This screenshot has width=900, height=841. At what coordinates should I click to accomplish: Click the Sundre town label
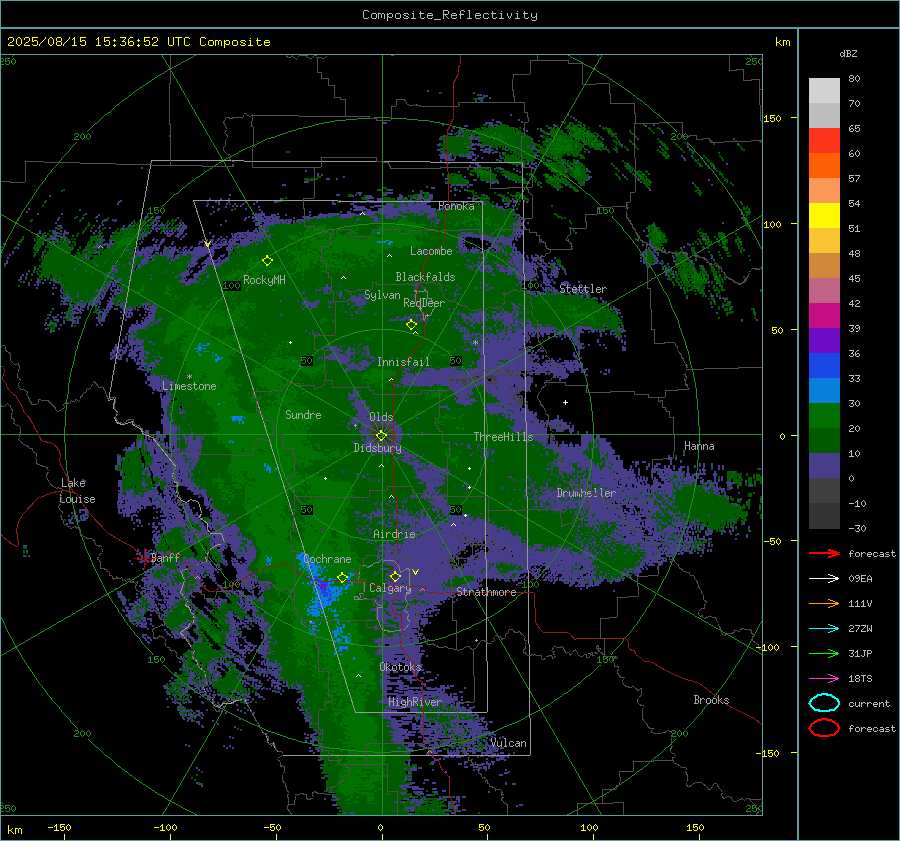pyautogui.click(x=303, y=415)
